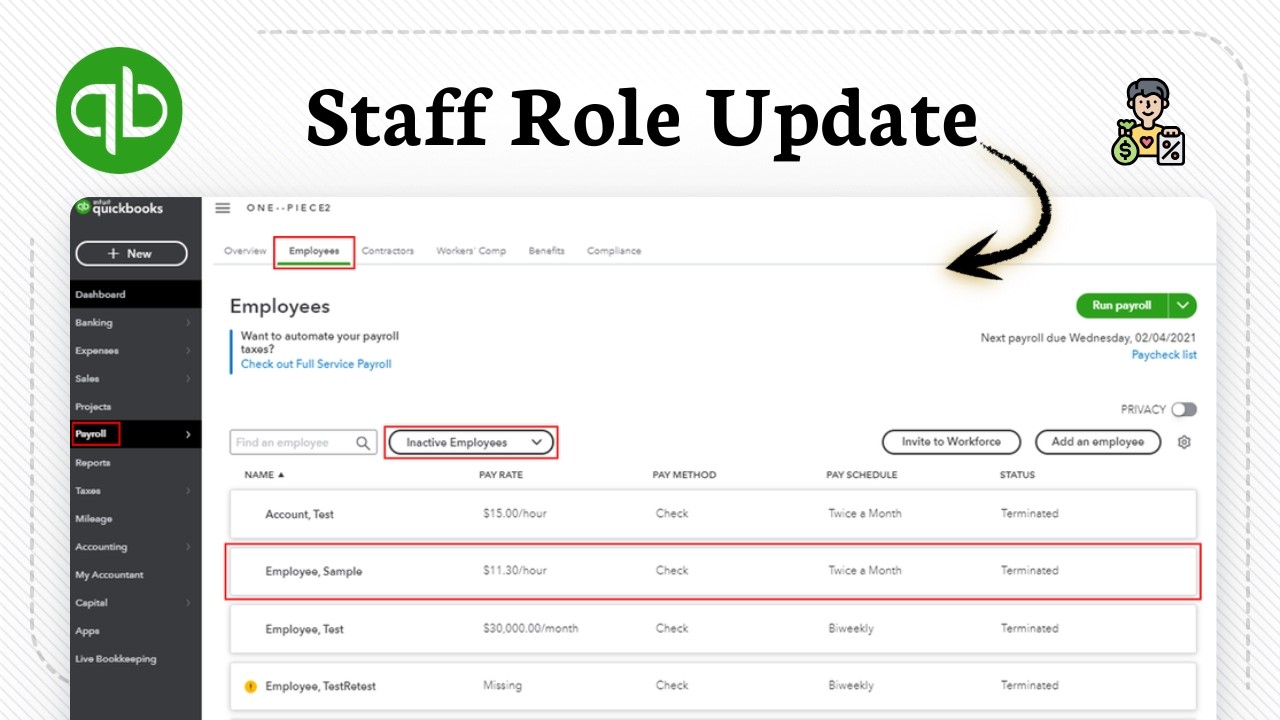Screen dimensions: 1280x720
Task: Open Projects in the sidebar
Action: click(x=93, y=407)
